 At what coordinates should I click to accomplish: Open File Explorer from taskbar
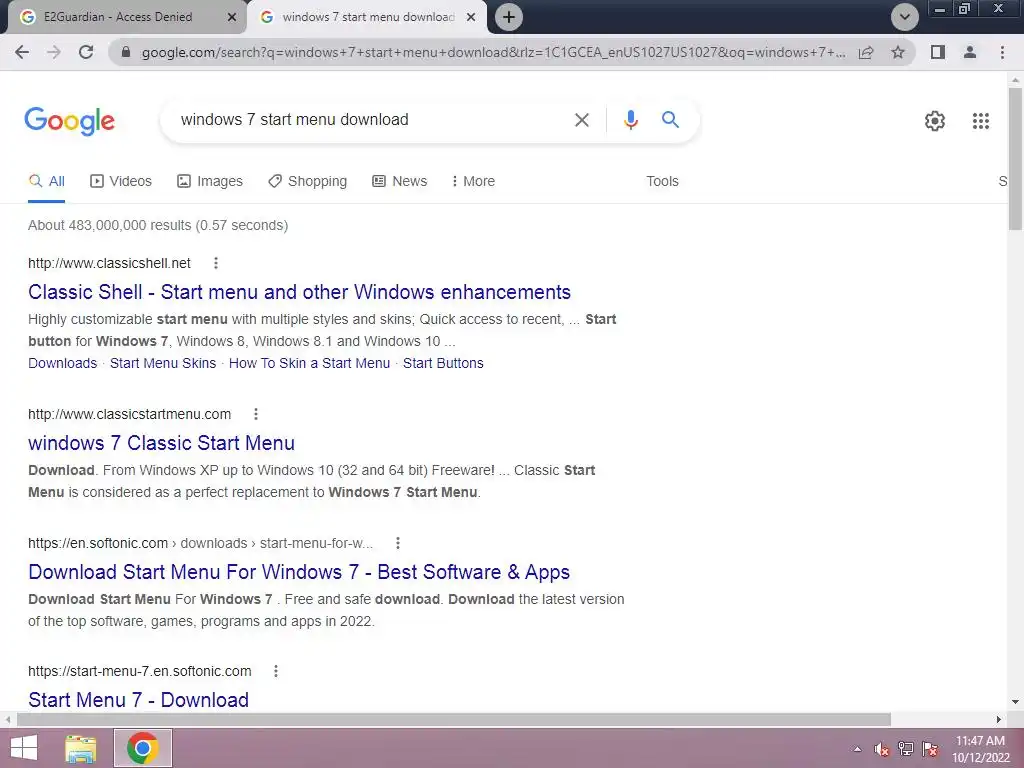(x=81, y=748)
